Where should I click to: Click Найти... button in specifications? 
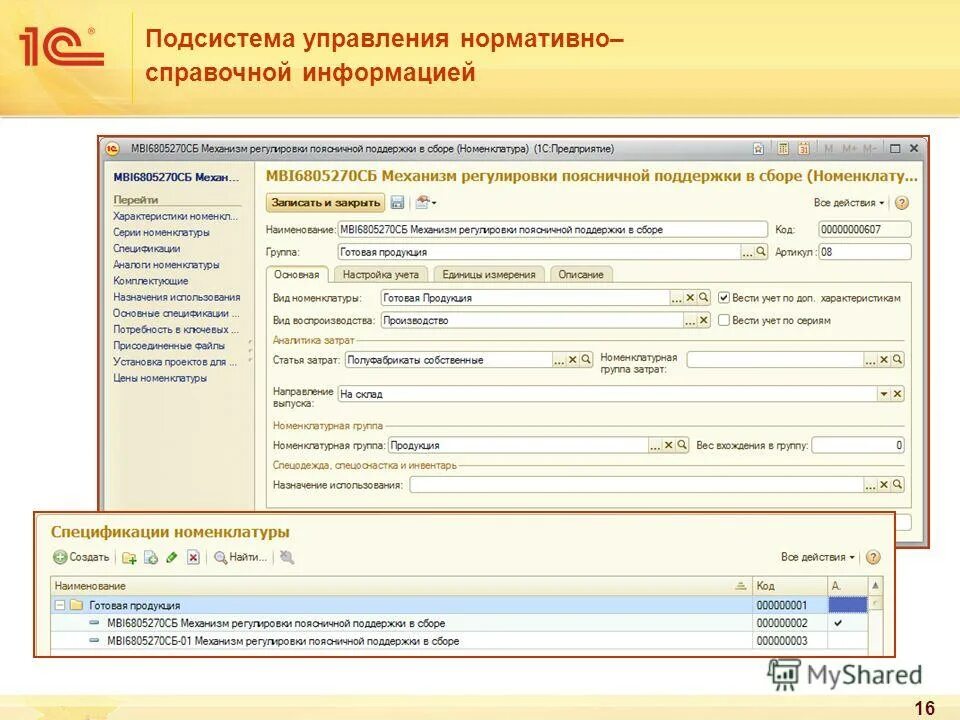[241, 557]
